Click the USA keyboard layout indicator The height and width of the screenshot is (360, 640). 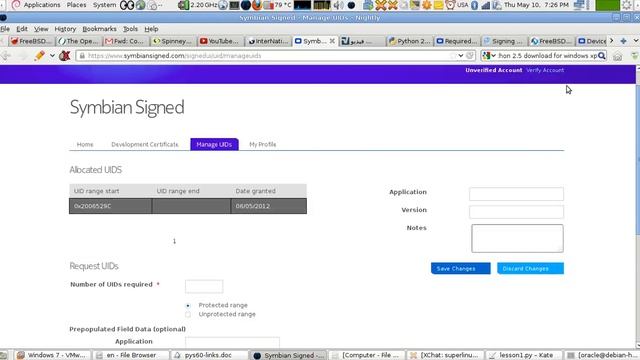[x=462, y=5]
